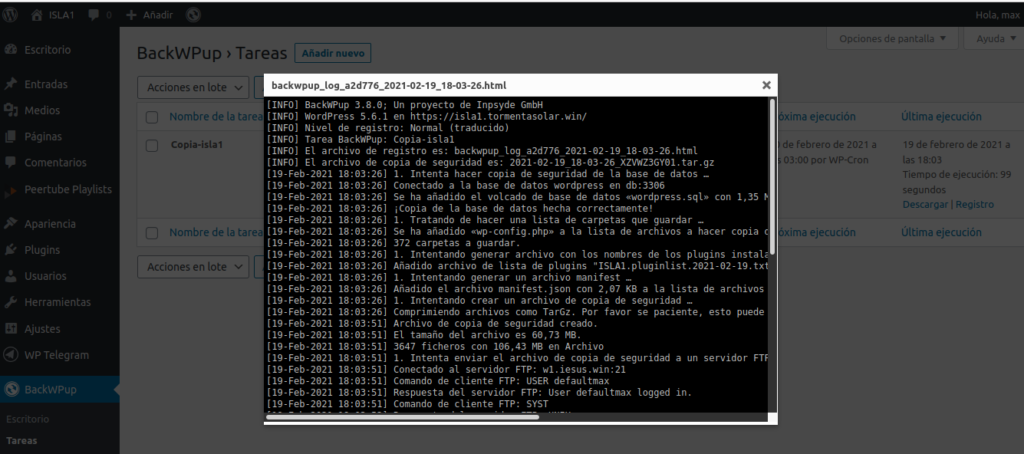Expand Opciones de pantalla panel
1024x454 pixels.
click(892, 39)
